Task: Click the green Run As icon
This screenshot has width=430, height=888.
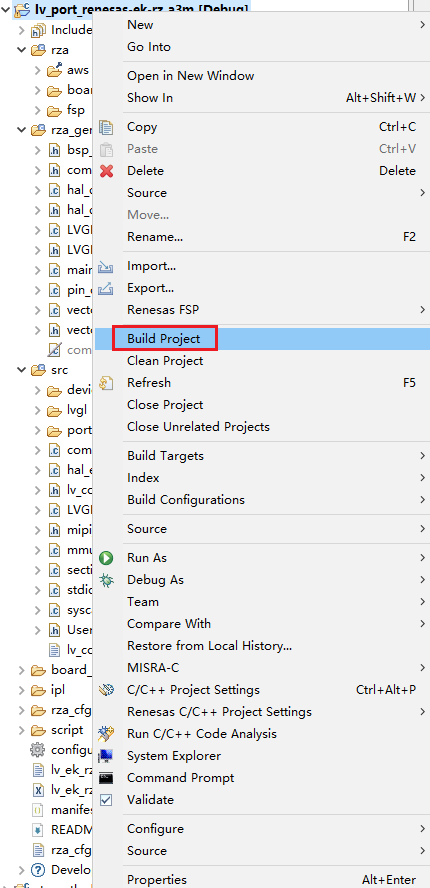Action: 106,558
